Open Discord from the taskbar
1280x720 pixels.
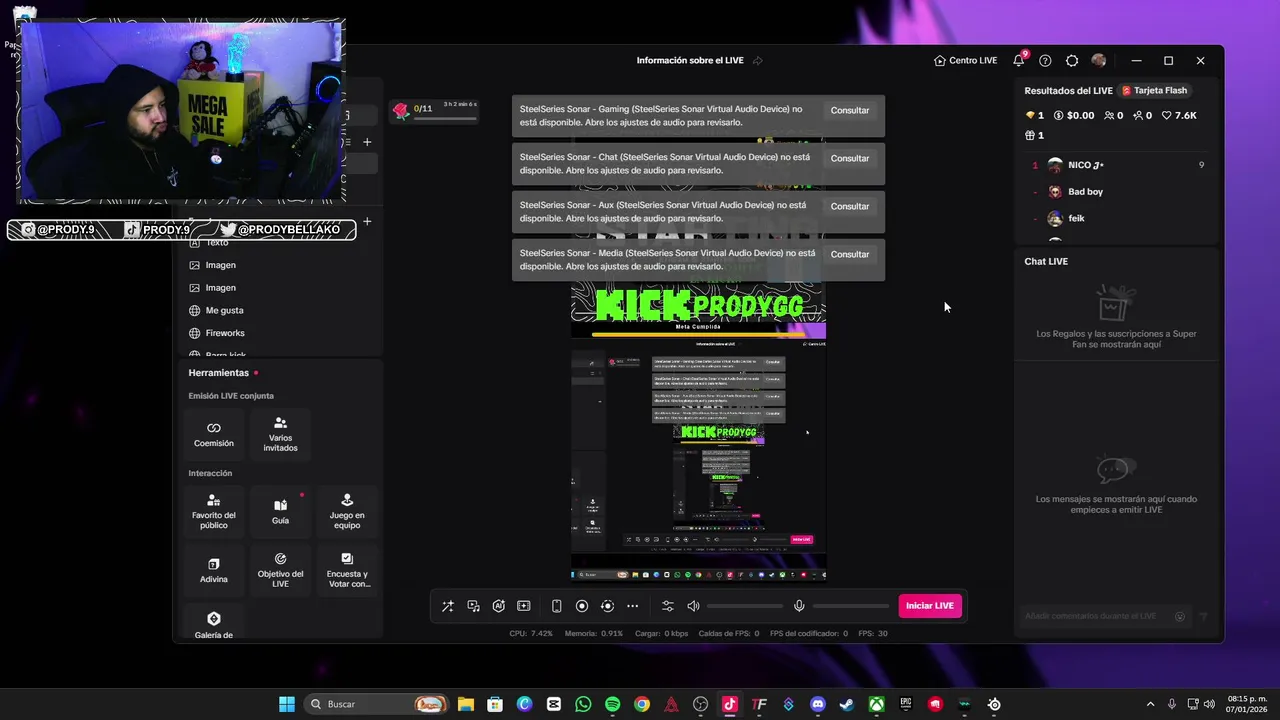818,704
